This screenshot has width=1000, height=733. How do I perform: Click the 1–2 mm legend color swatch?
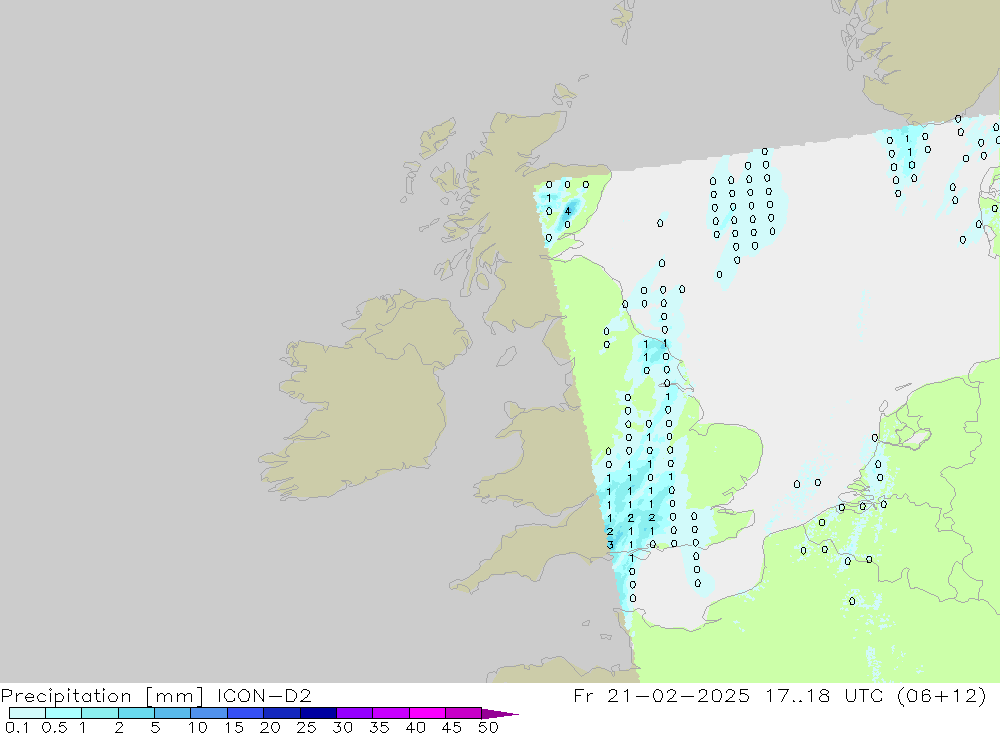point(99,713)
